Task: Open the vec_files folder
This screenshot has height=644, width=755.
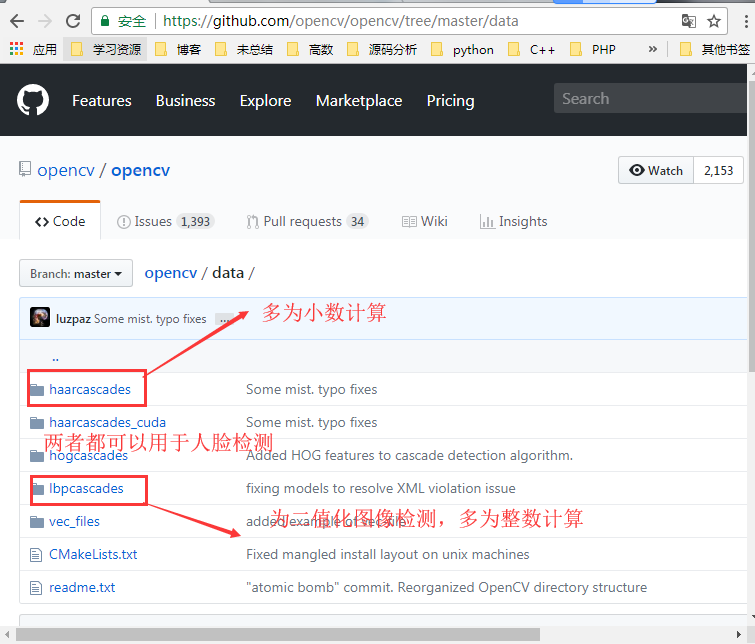Action: [x=74, y=522]
